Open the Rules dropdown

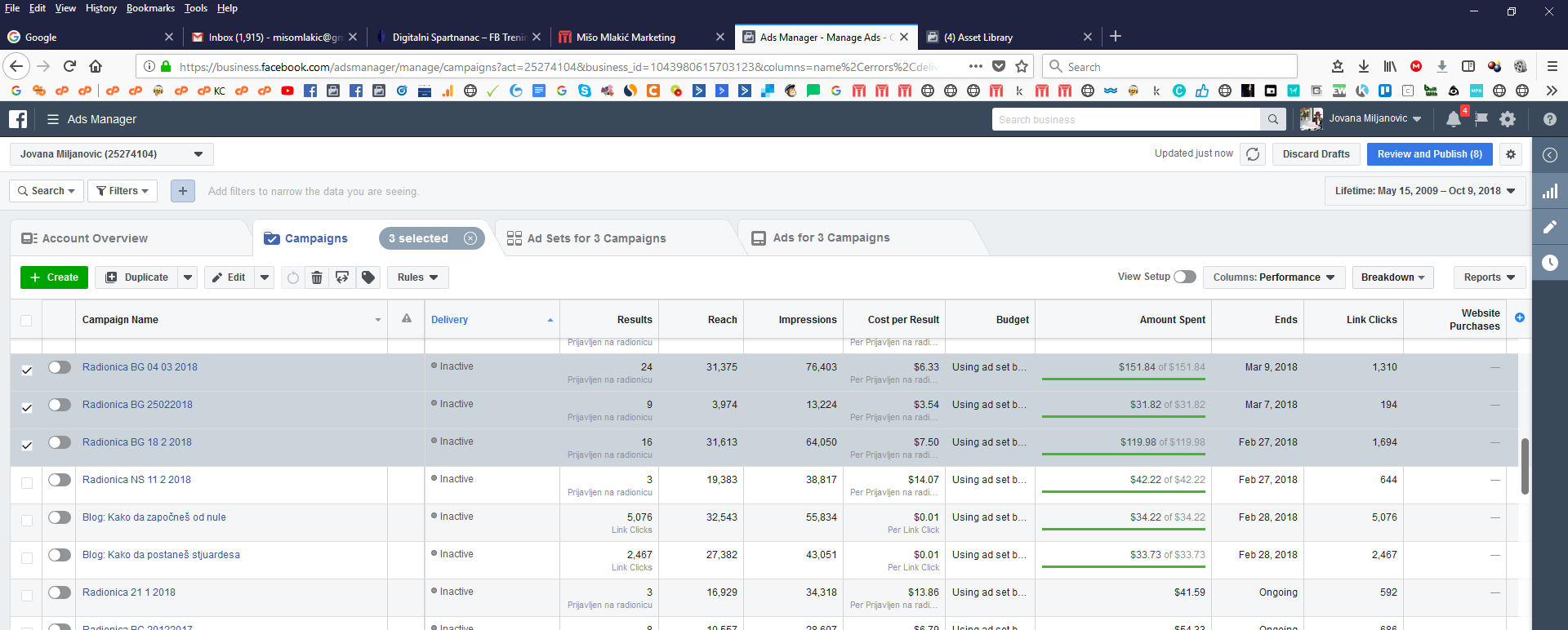click(x=418, y=277)
